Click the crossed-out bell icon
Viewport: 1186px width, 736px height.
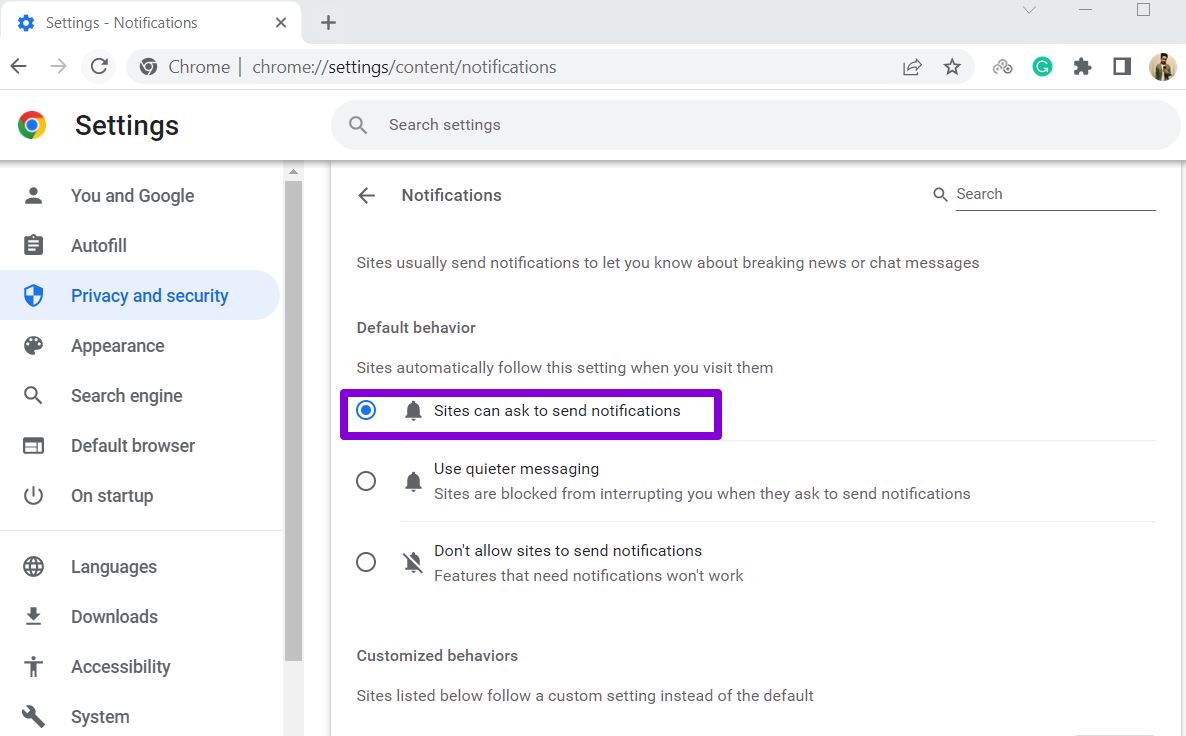pos(413,562)
